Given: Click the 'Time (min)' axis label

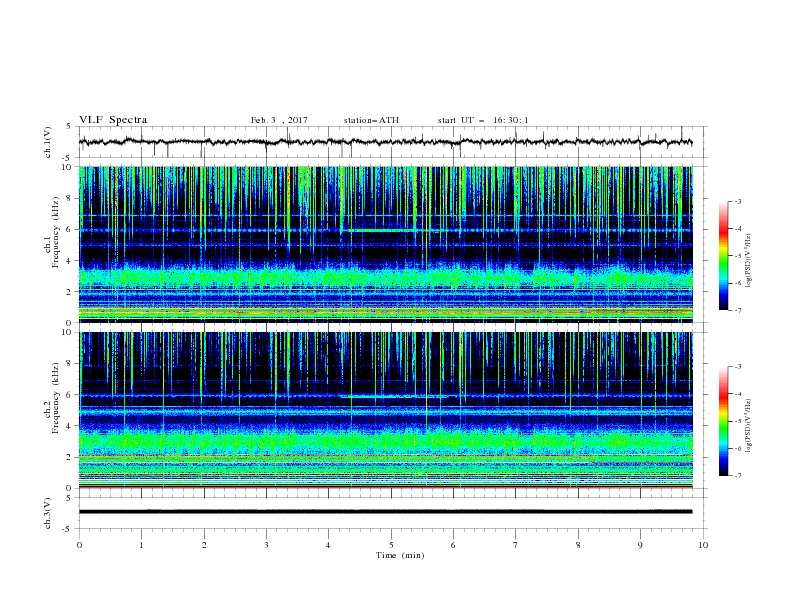Looking at the screenshot, I should coord(400,555).
